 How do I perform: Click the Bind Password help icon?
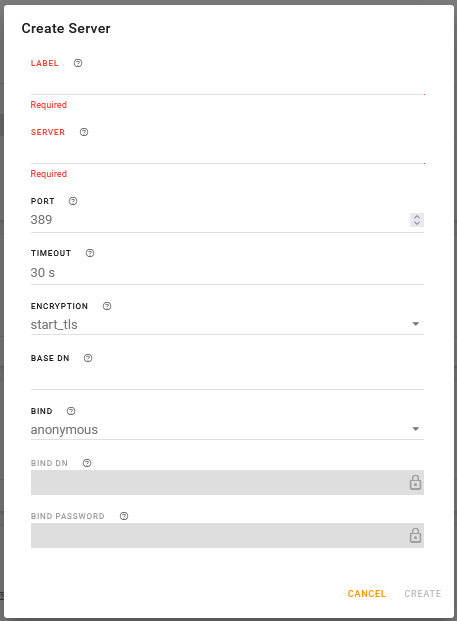pyautogui.click(x=124, y=516)
